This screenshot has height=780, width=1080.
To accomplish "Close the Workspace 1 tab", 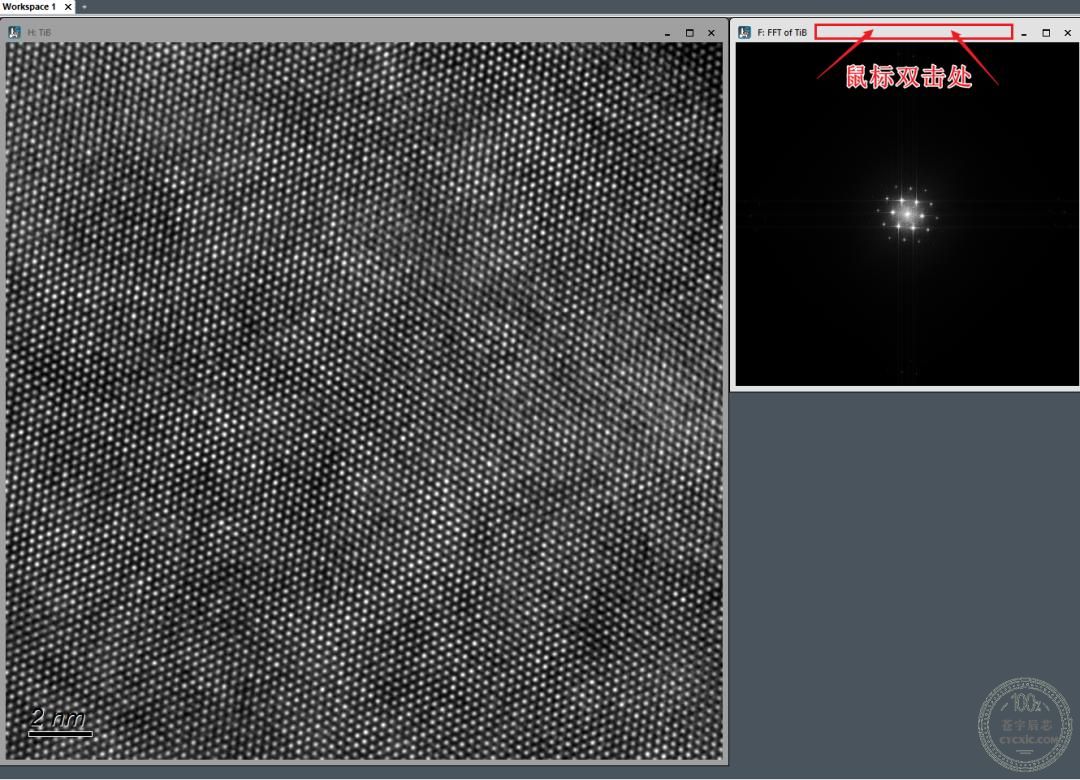I will click(x=68, y=6).
